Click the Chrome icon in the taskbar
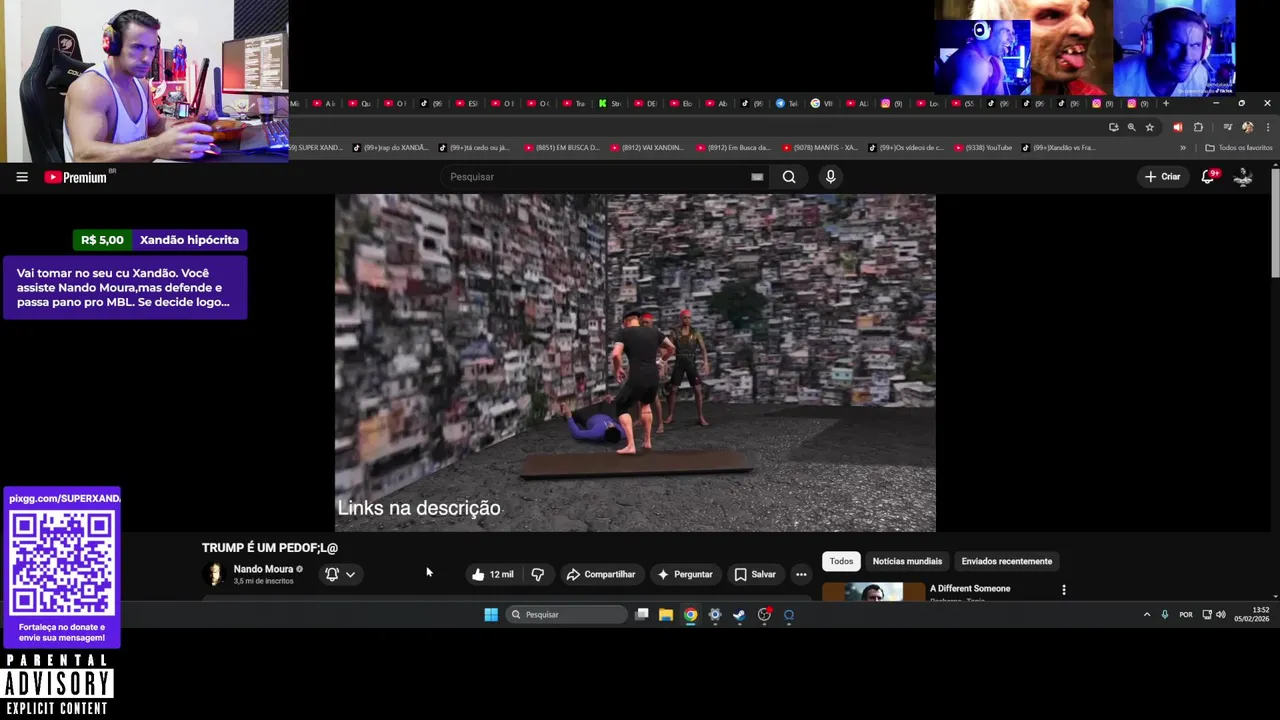 [x=690, y=615]
